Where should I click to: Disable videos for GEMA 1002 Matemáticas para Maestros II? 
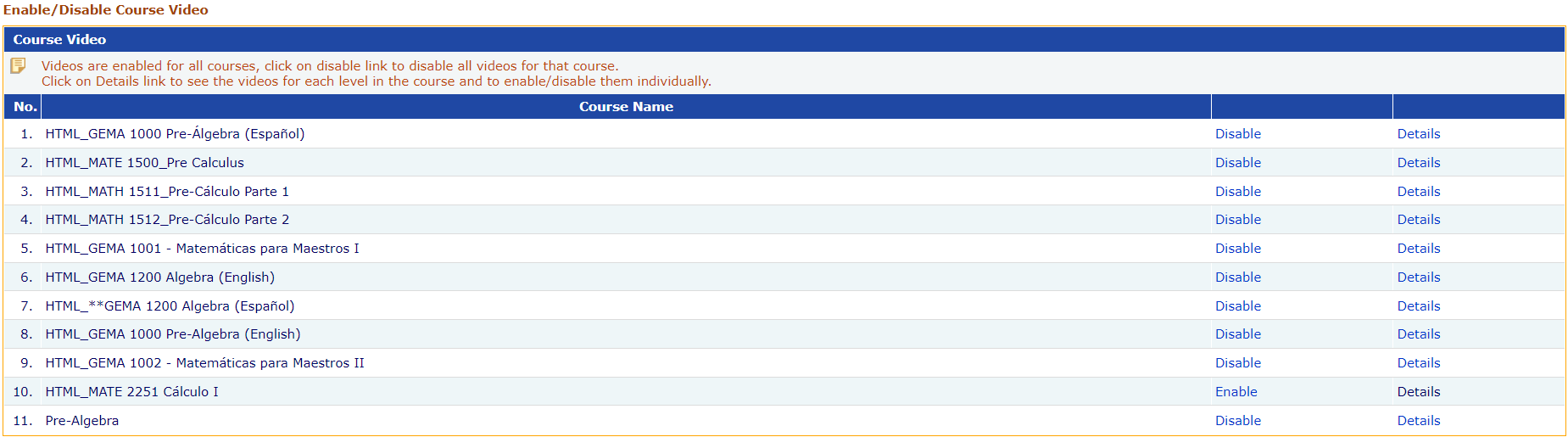(1237, 363)
